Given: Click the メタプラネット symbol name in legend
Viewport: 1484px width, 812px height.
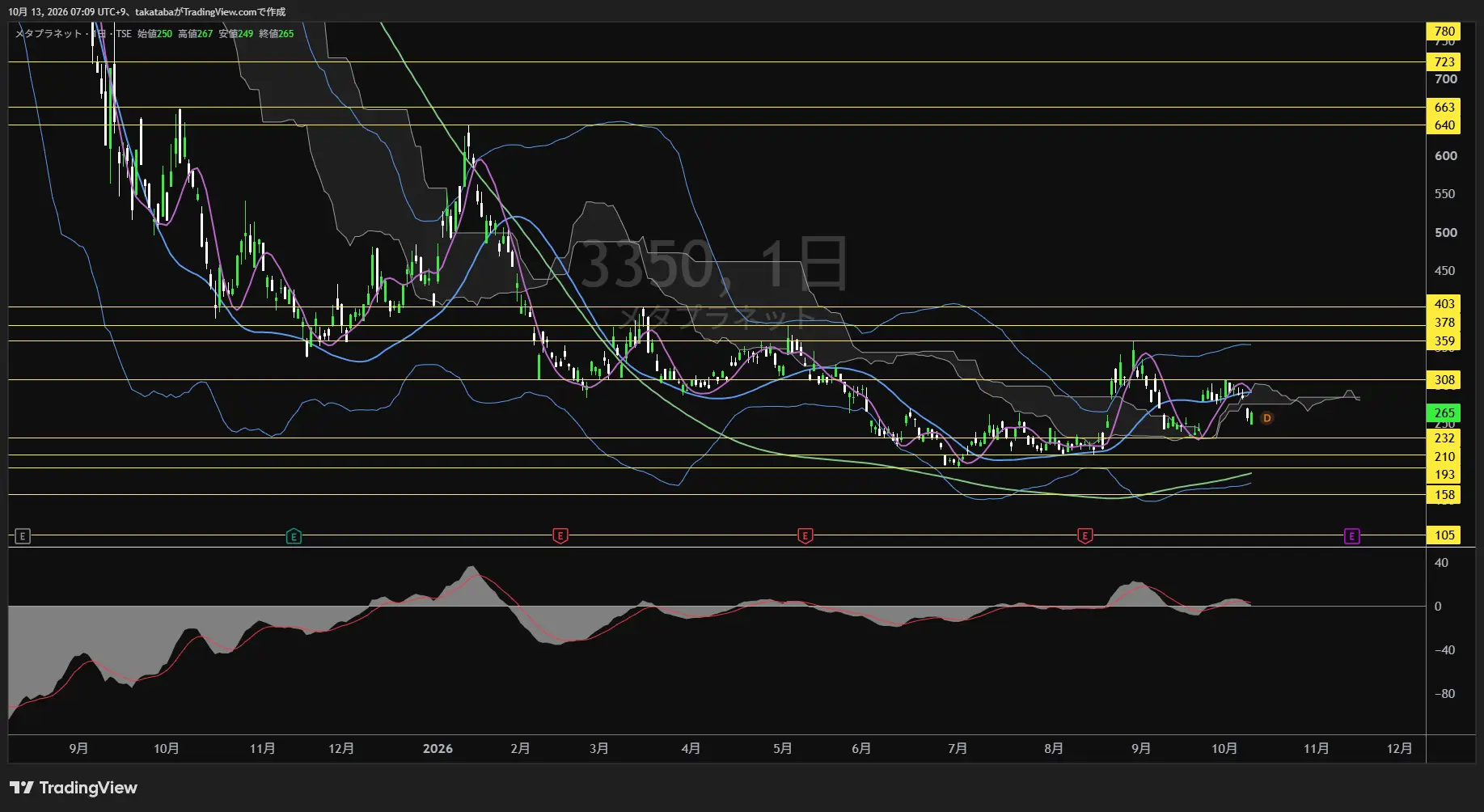Looking at the screenshot, I should click(x=49, y=34).
